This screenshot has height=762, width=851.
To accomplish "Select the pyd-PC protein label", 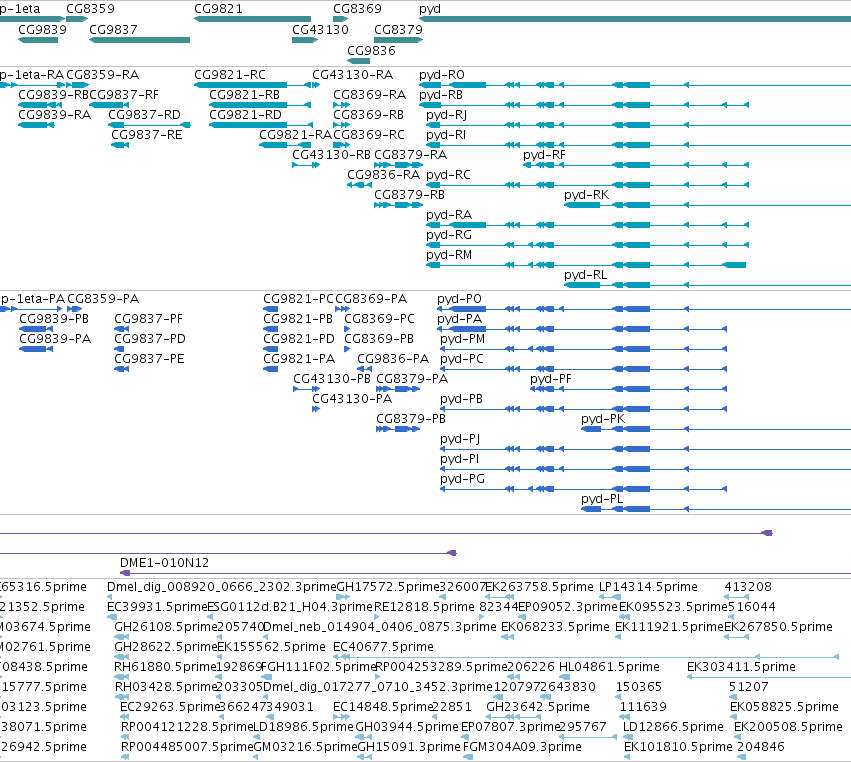I will 462,359.
